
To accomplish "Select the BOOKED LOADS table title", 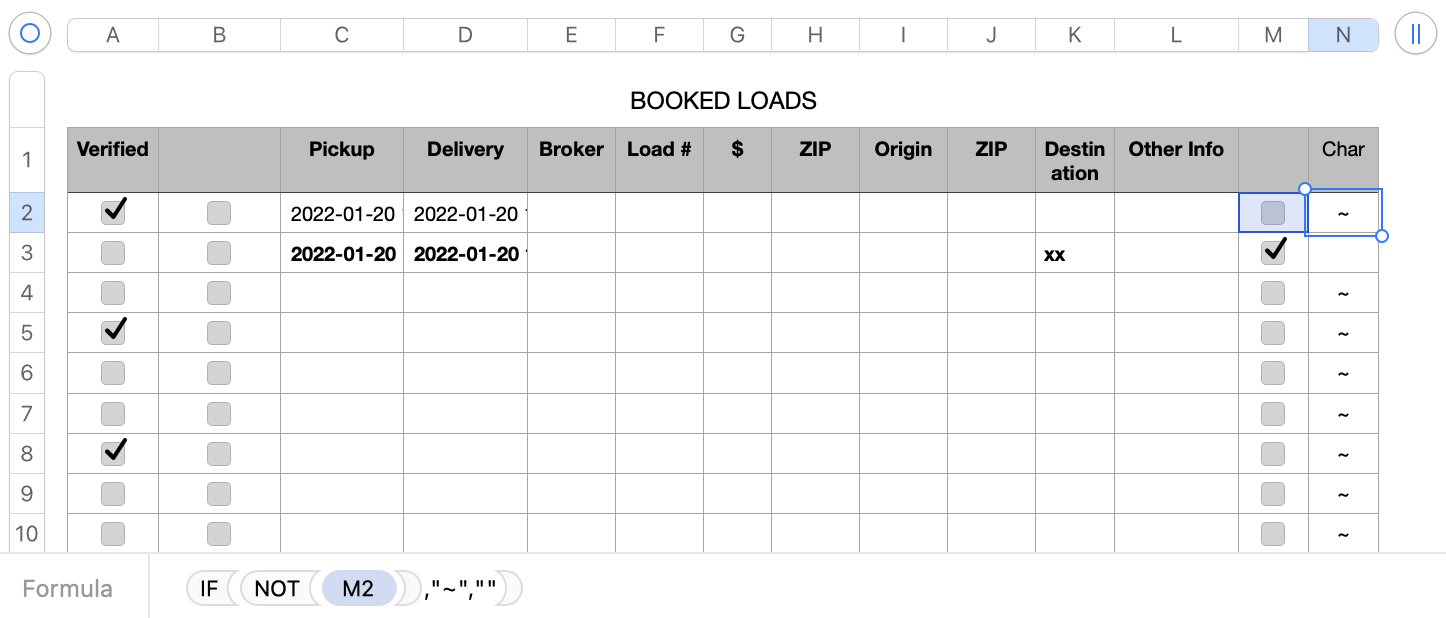I will pos(723,101).
